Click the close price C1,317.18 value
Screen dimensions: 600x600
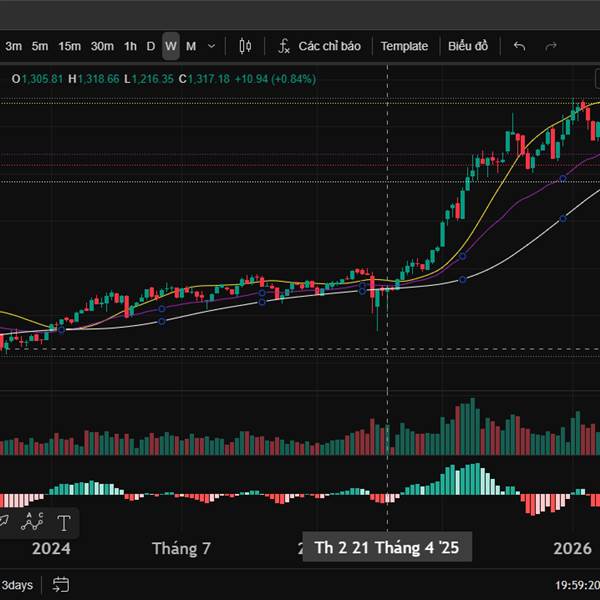(x=204, y=79)
